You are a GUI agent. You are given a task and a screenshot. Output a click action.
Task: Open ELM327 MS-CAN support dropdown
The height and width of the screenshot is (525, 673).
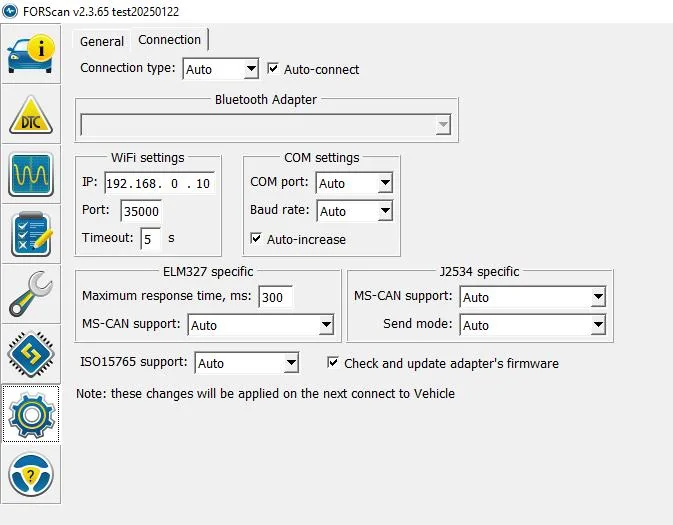(x=261, y=325)
